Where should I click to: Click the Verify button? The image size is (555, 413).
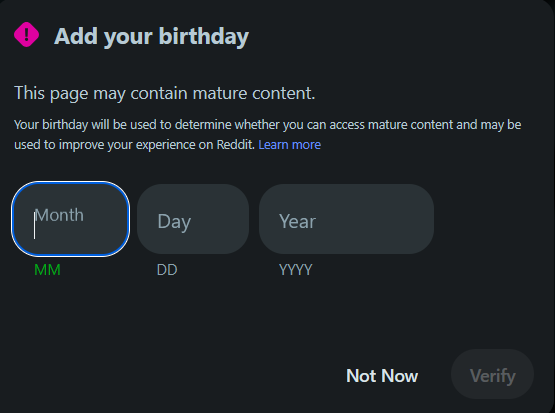492,374
